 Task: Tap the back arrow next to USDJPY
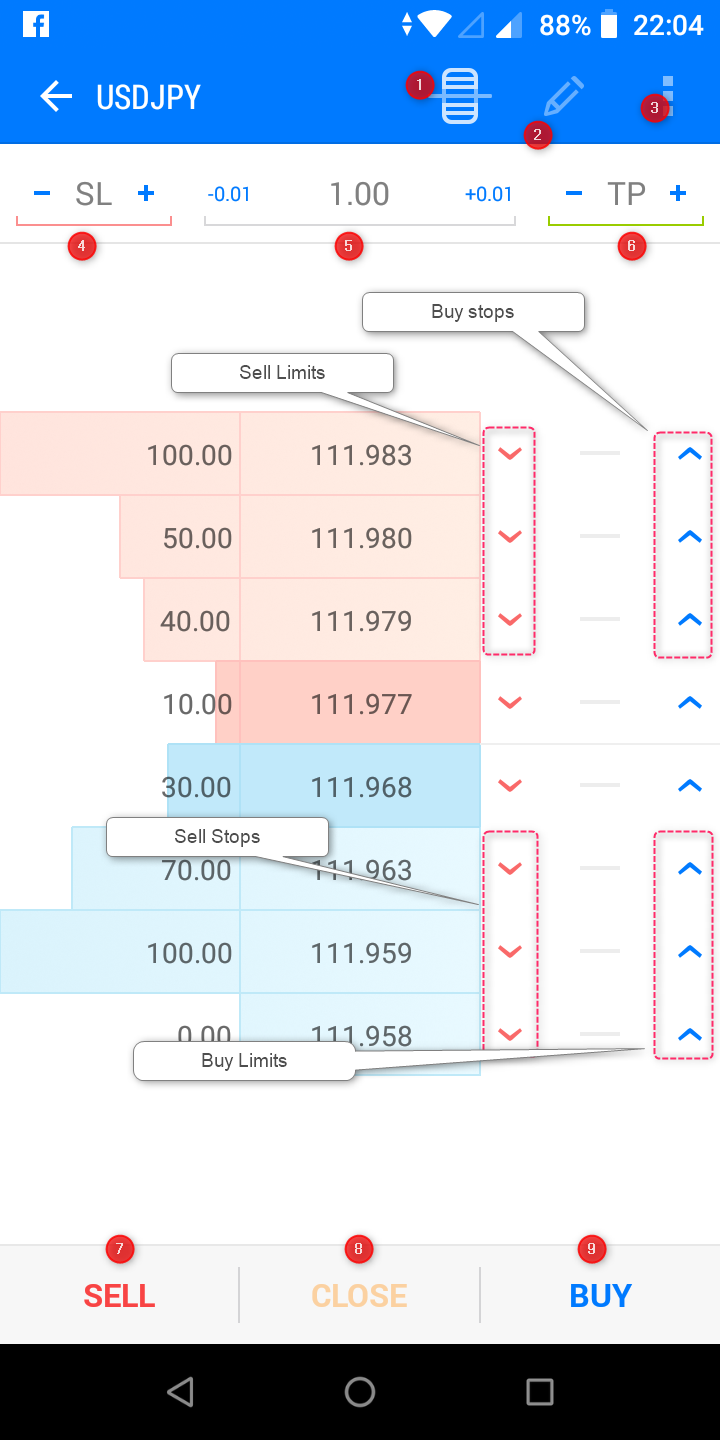tap(56, 97)
